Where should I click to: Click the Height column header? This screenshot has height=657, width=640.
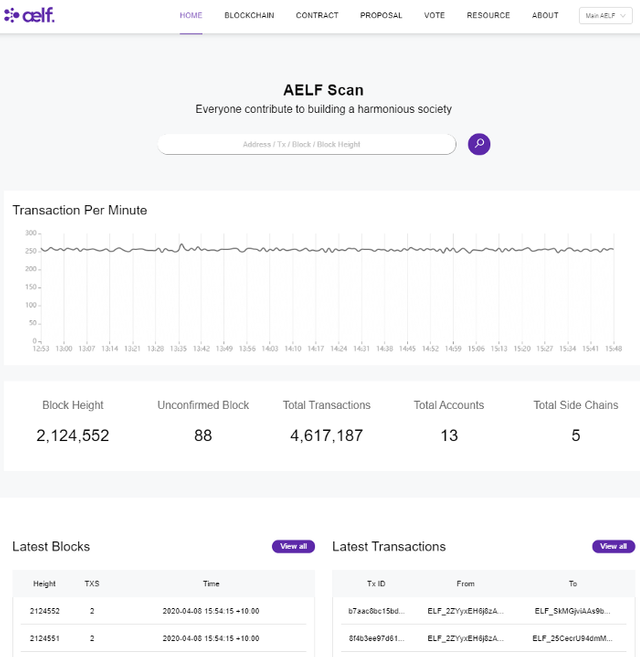click(44, 584)
